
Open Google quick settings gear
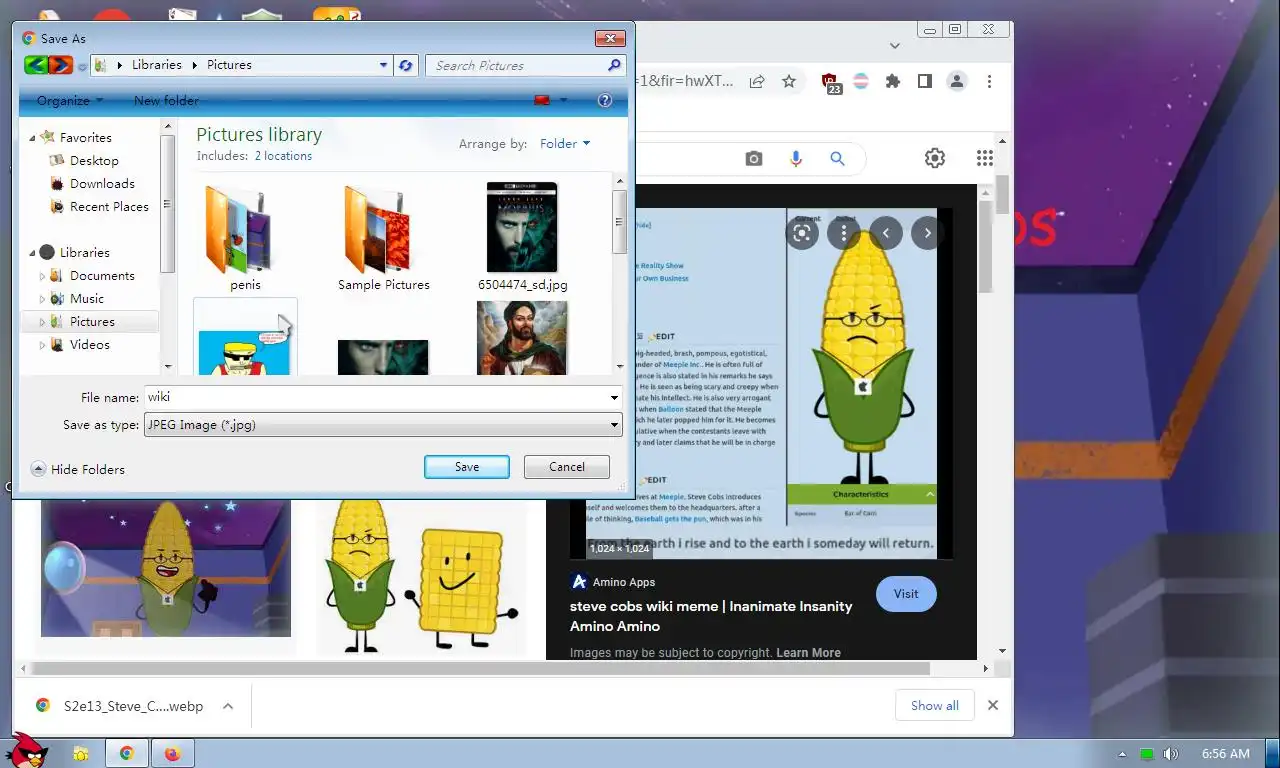click(935, 158)
